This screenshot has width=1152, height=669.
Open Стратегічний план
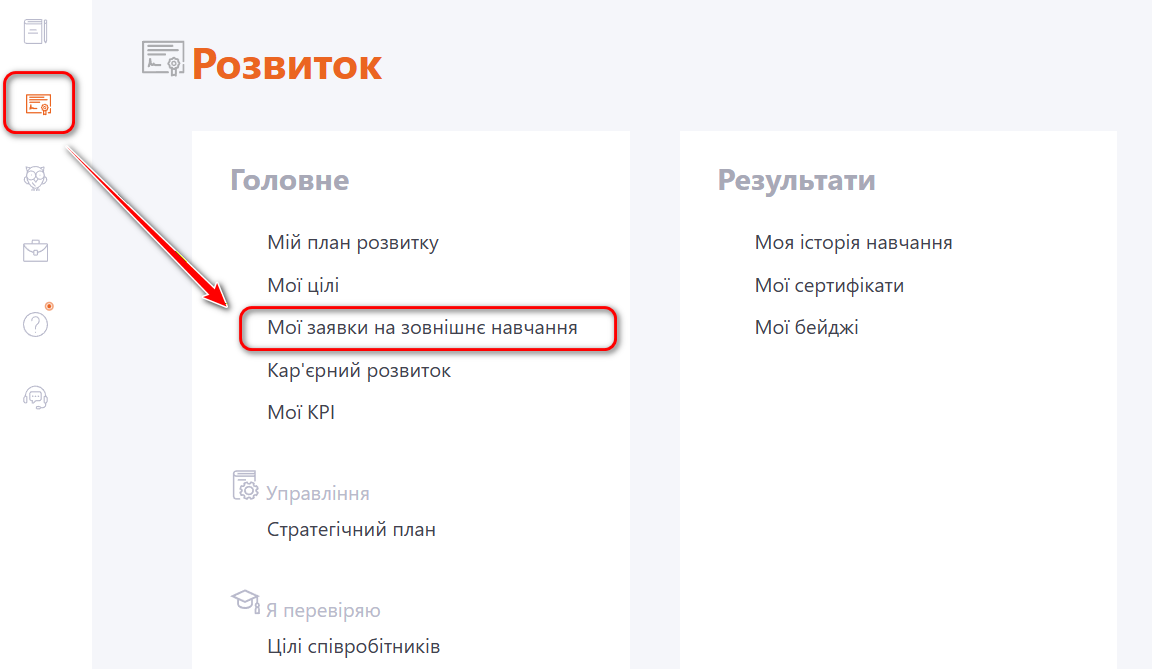(x=351, y=529)
